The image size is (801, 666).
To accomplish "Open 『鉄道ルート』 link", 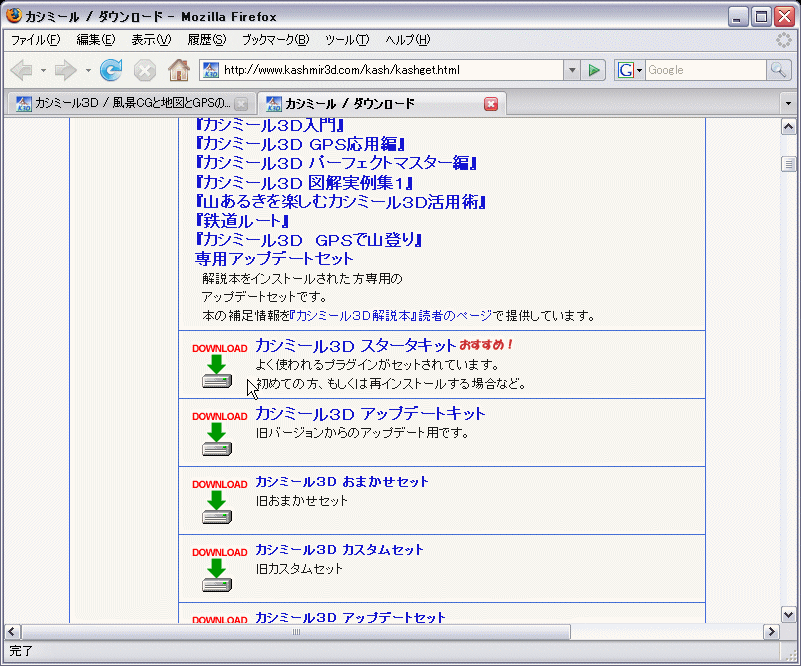I will pyautogui.click(x=242, y=221).
